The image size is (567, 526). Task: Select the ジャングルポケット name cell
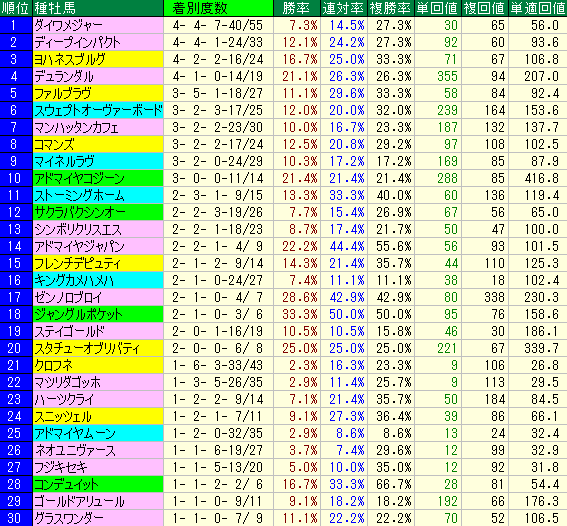(98, 314)
